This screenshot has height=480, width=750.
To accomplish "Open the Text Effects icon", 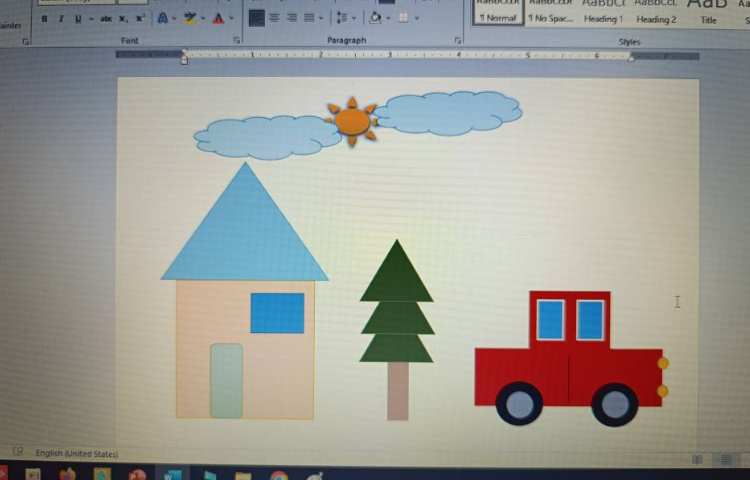I will pos(162,18).
